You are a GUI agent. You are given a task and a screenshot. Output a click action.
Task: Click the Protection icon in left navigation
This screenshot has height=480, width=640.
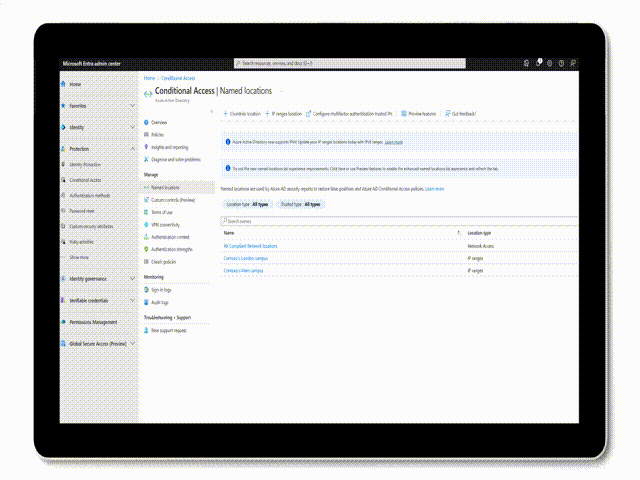(x=63, y=149)
